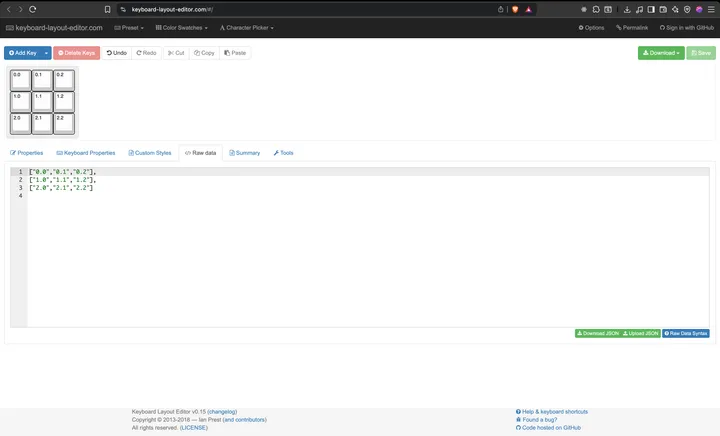Open Options in the top navbar
The width and height of the screenshot is (720, 436).
coord(592,28)
